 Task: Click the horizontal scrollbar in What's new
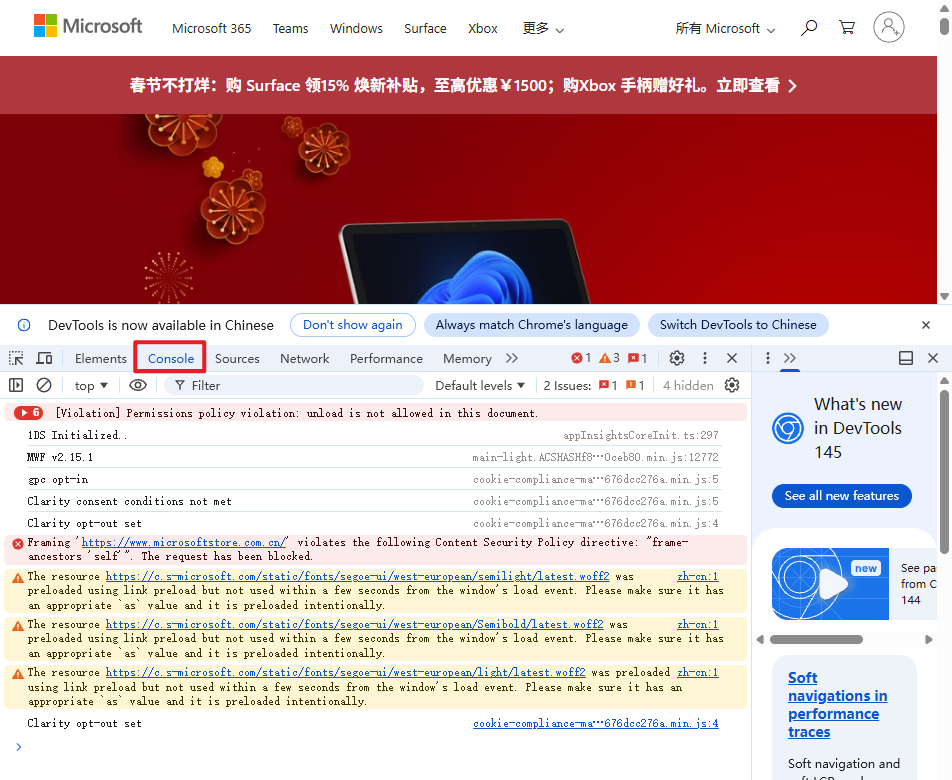tap(816, 639)
